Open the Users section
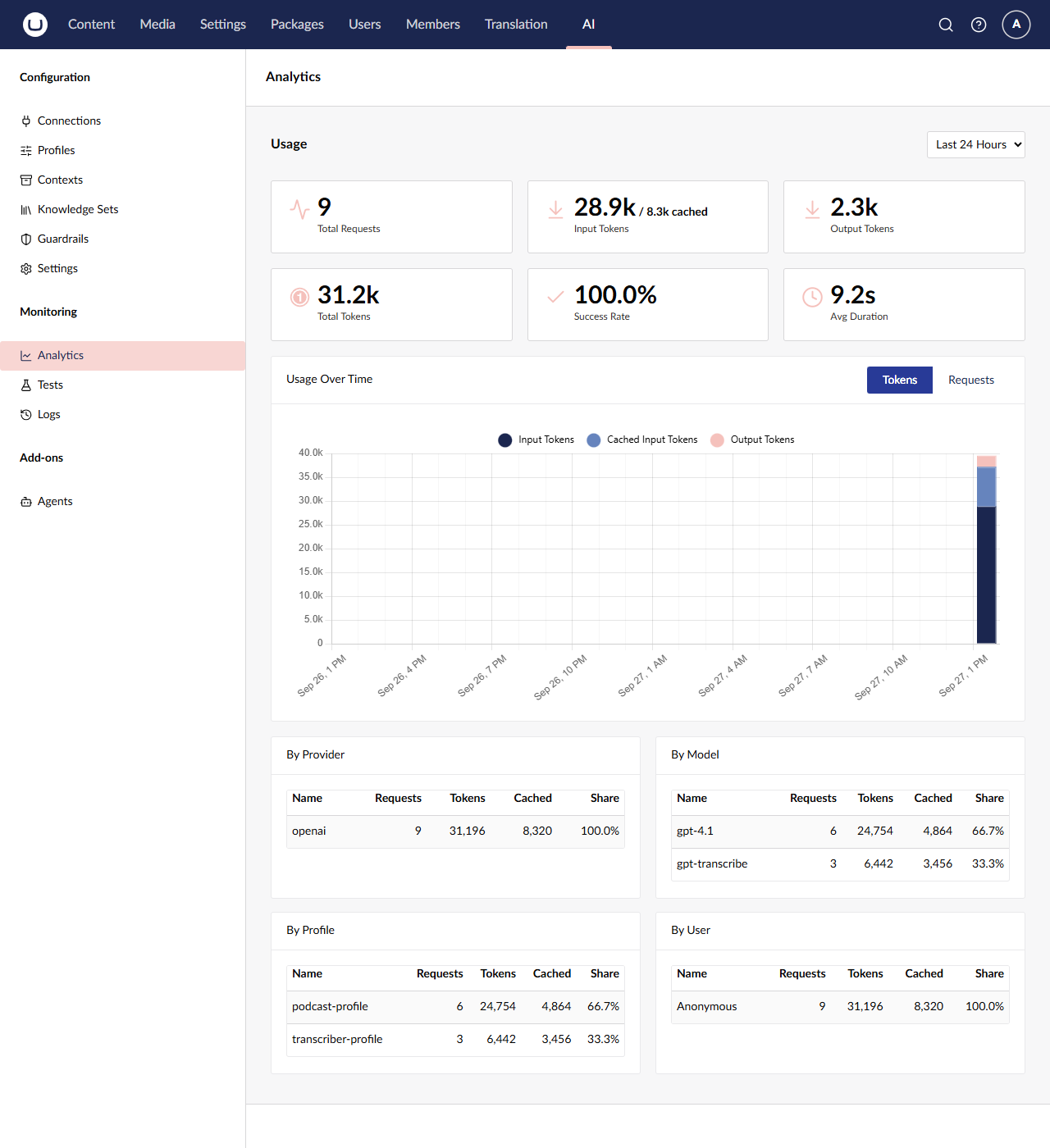The height and width of the screenshot is (1148, 1050). click(364, 25)
